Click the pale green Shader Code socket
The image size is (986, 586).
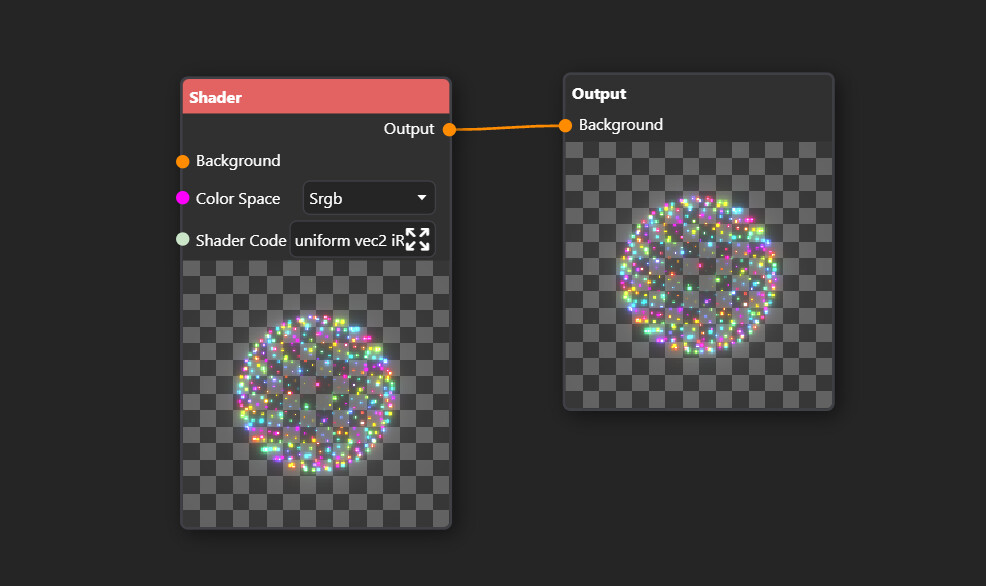click(182, 239)
